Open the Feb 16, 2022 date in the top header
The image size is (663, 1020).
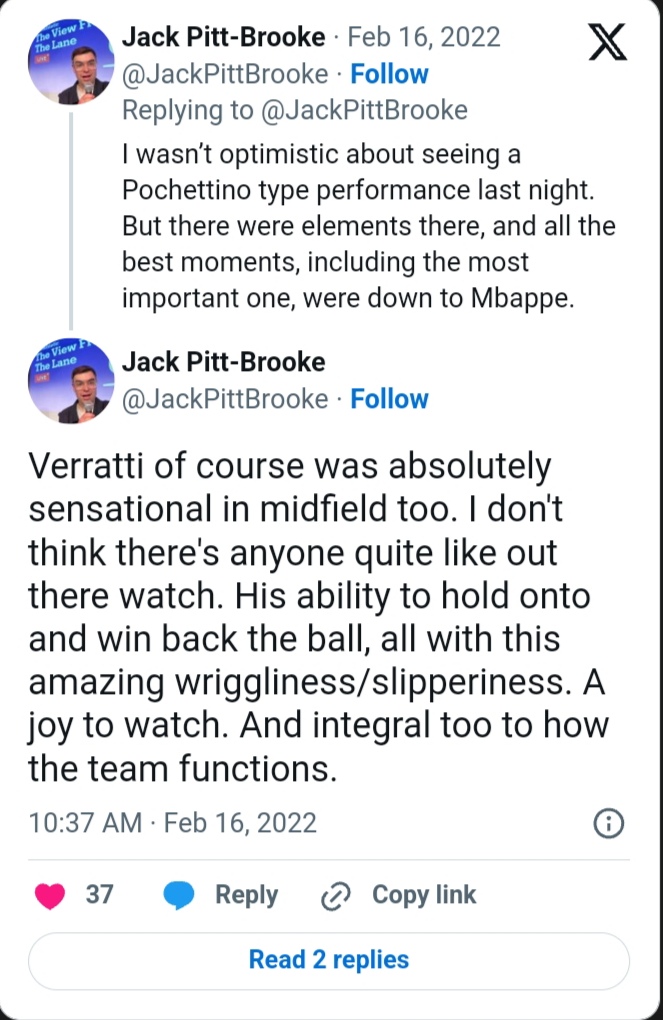(424, 38)
